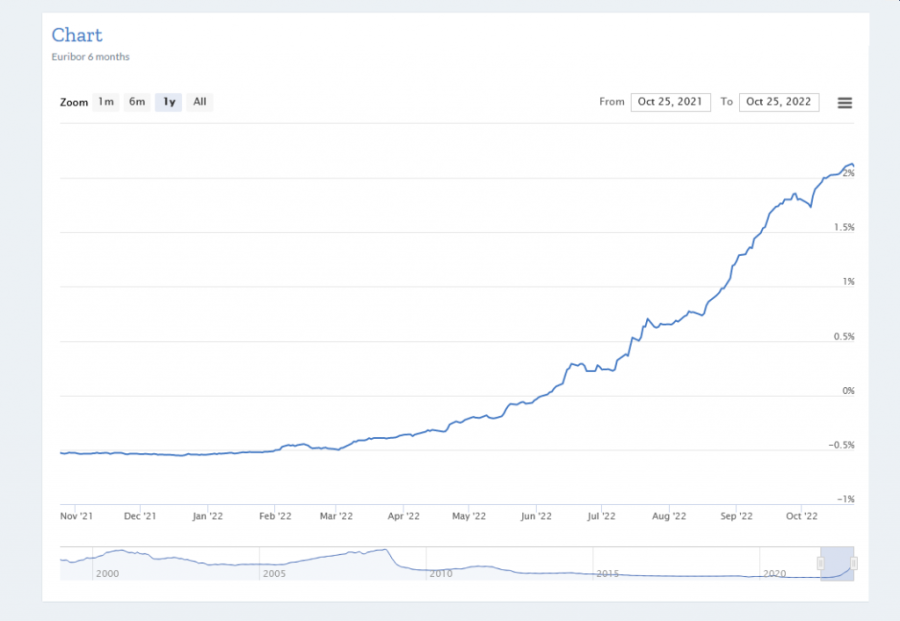Choose the 1y zoom range
Screen dimensions: 900x621
pos(169,102)
